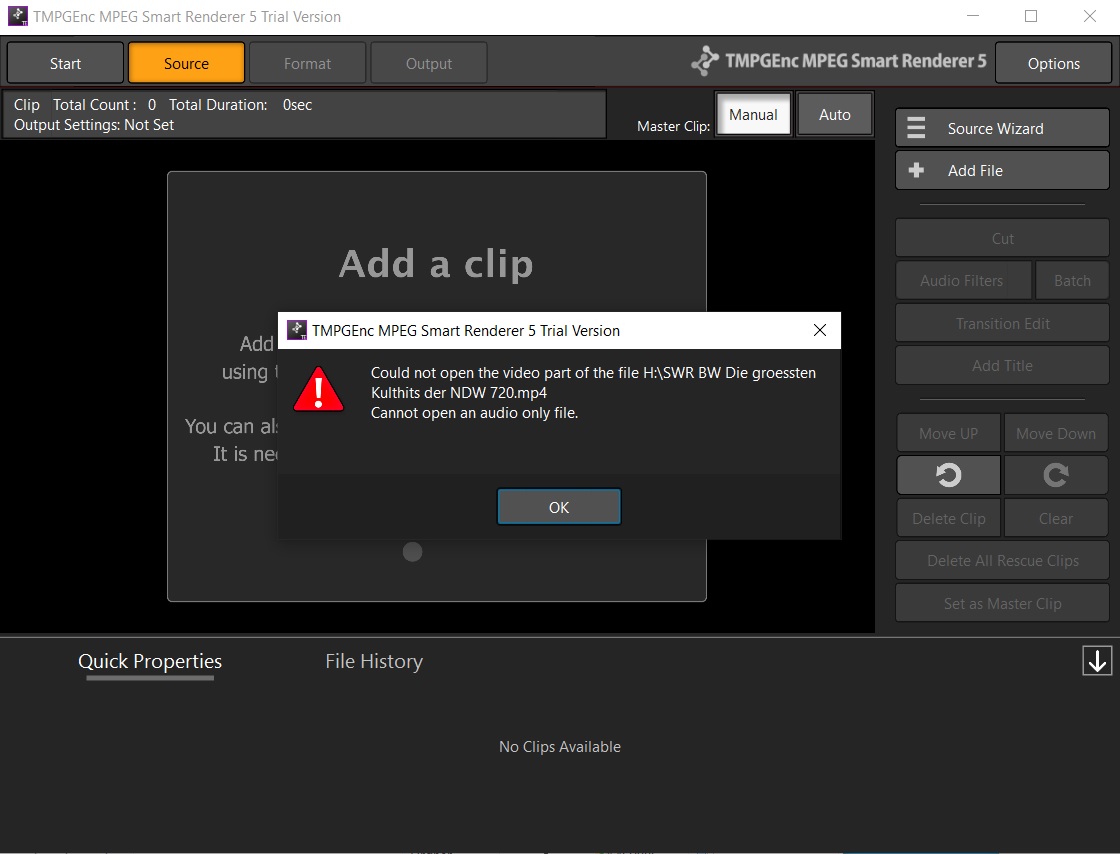Click the 'Output Settings: Not Set' text
Image resolution: width=1120 pixels, height=854 pixels.
pos(94,125)
